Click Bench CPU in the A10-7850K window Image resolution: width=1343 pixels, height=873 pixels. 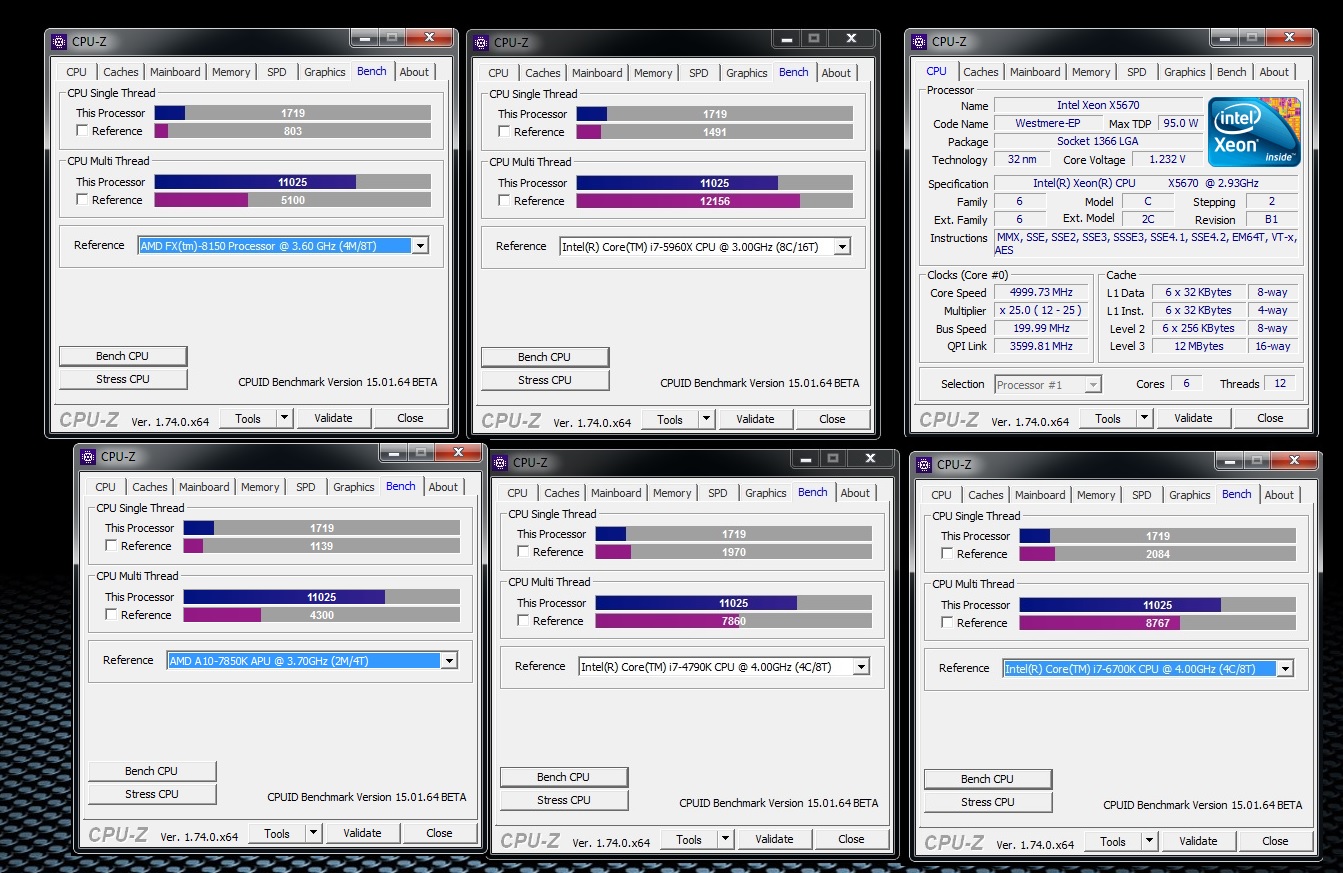click(153, 771)
